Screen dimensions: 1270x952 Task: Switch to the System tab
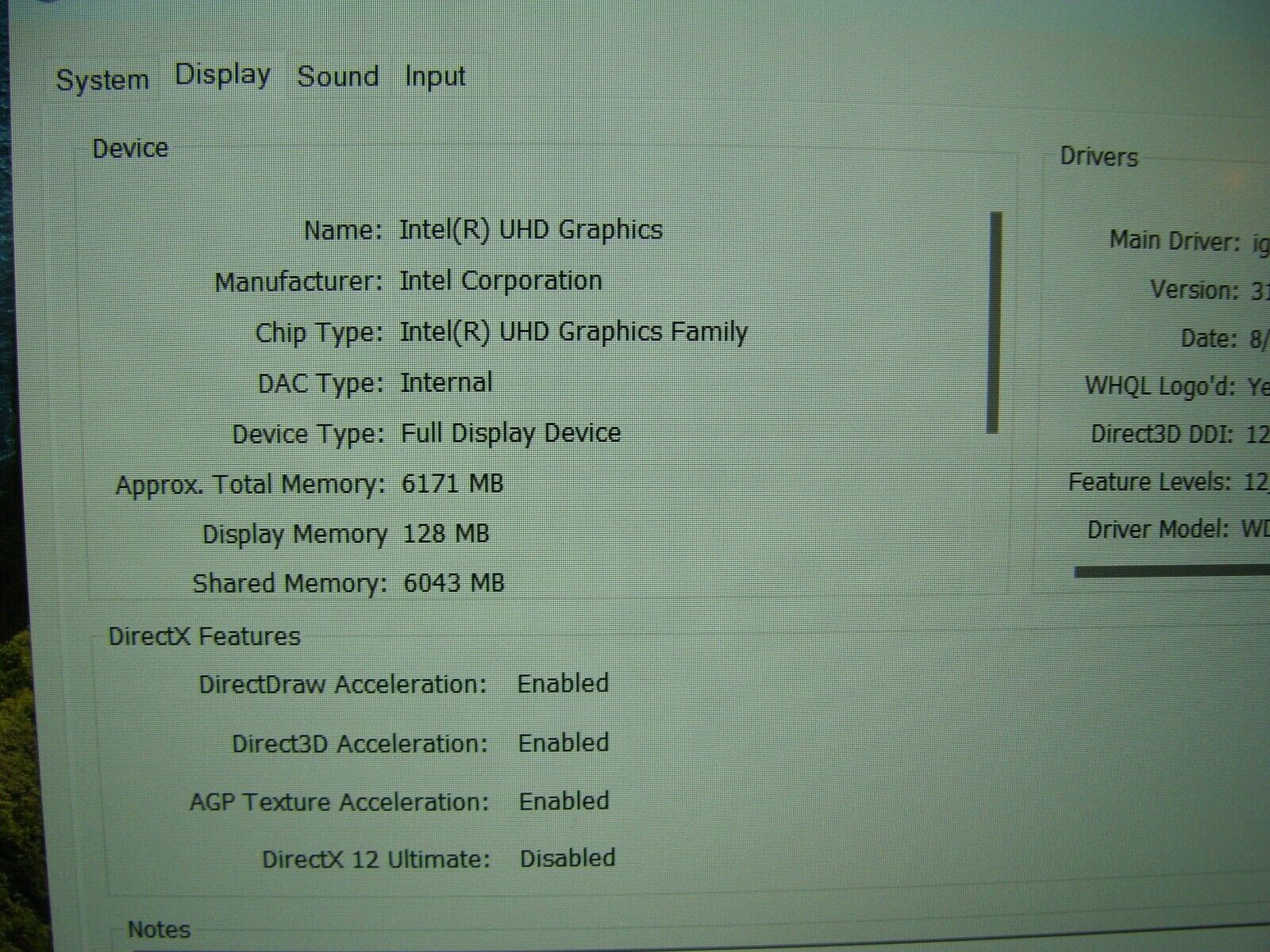[x=102, y=80]
